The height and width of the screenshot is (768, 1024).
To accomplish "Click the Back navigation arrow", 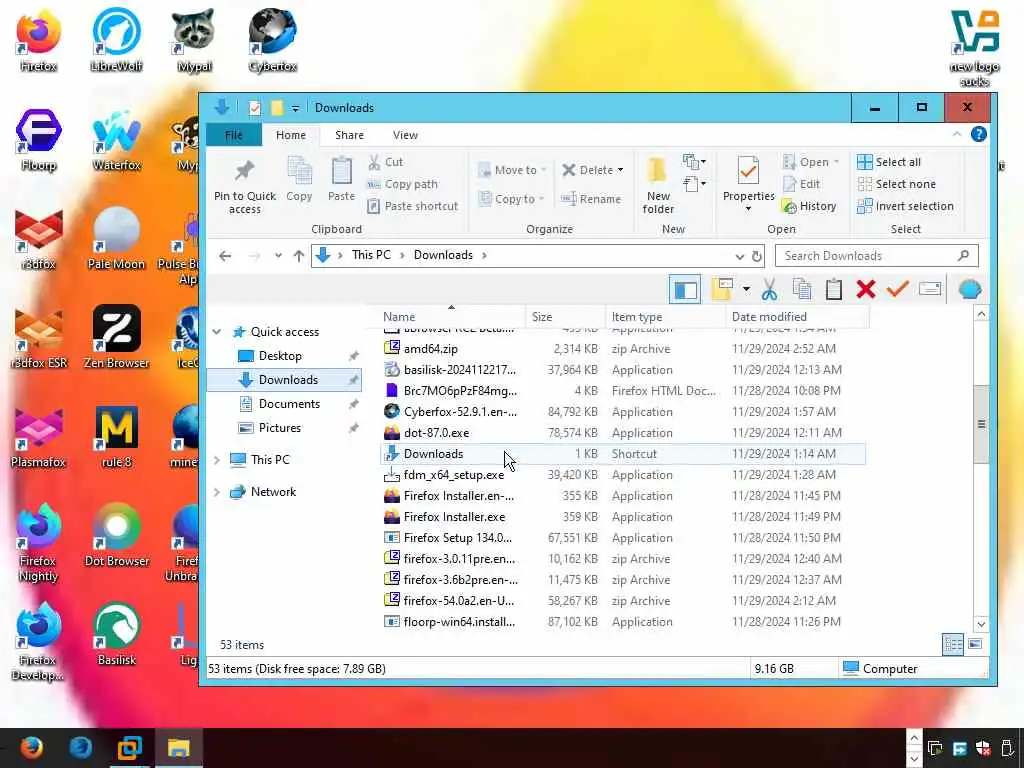I will [x=225, y=256].
